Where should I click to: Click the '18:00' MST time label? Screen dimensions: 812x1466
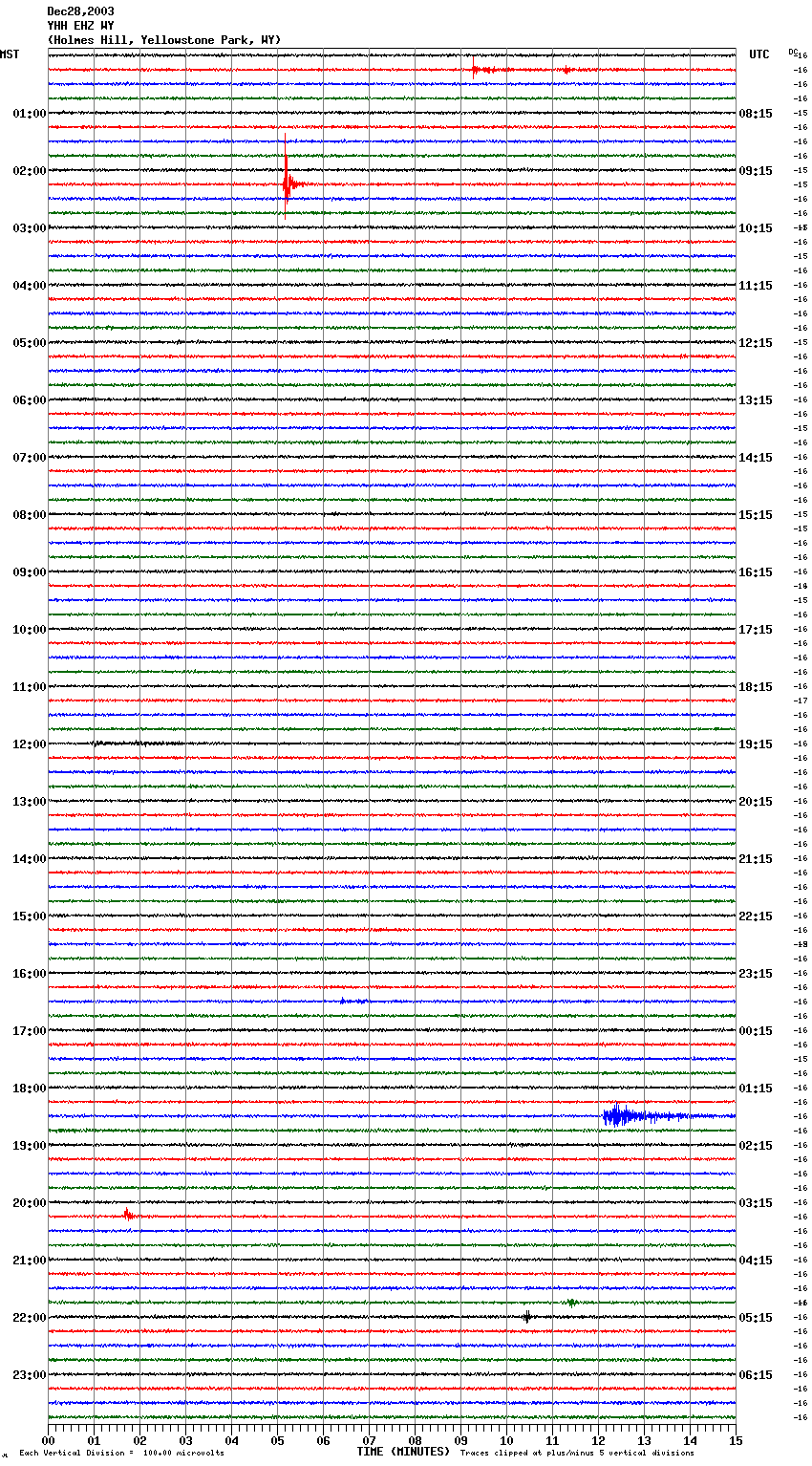[x=30, y=1089]
